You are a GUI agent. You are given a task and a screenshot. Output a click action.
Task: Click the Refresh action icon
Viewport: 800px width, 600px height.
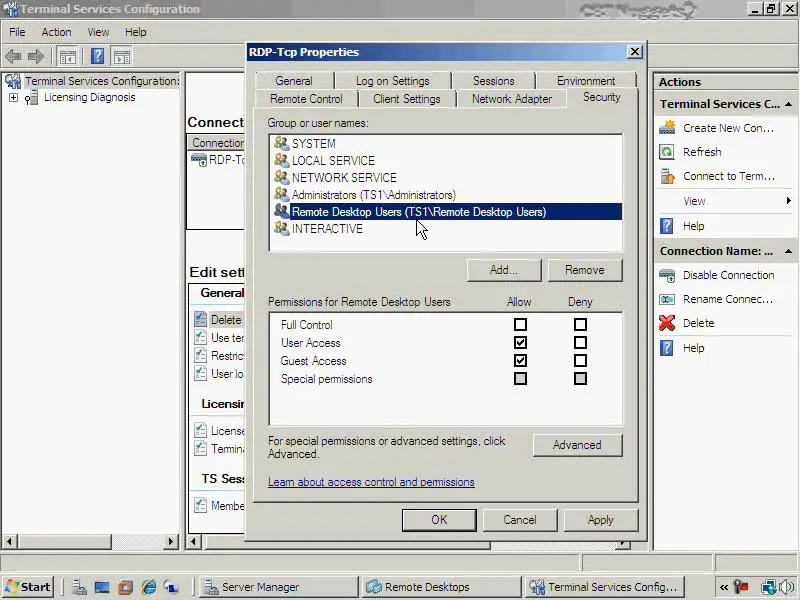667,152
